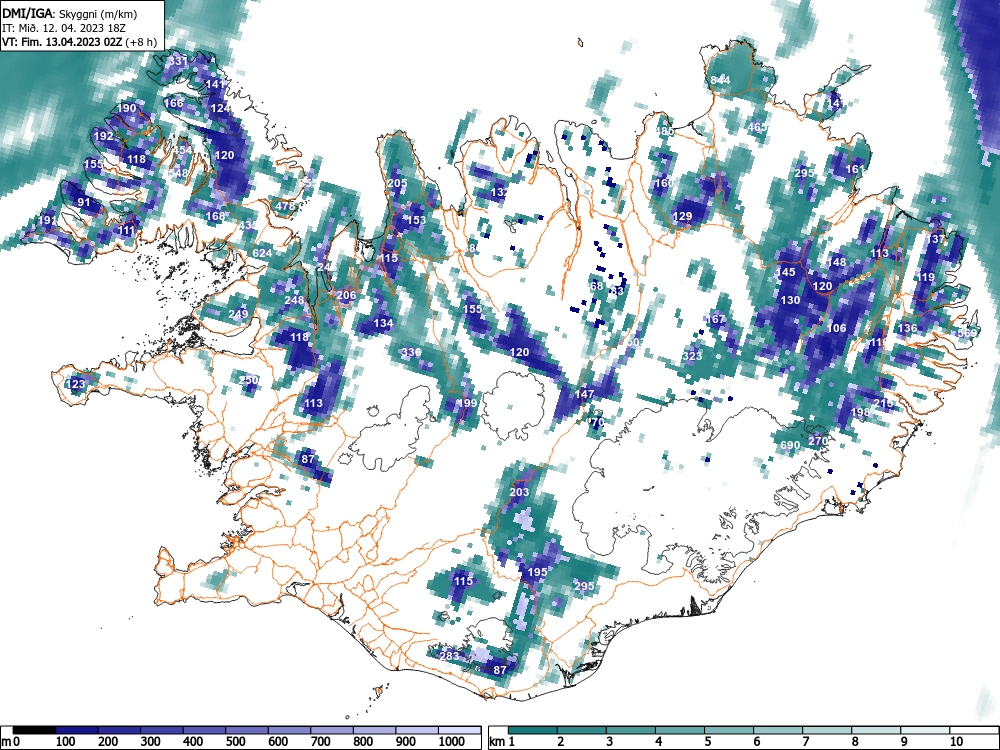
Task: Click the visibility value '844' on the map
Action: point(720,80)
